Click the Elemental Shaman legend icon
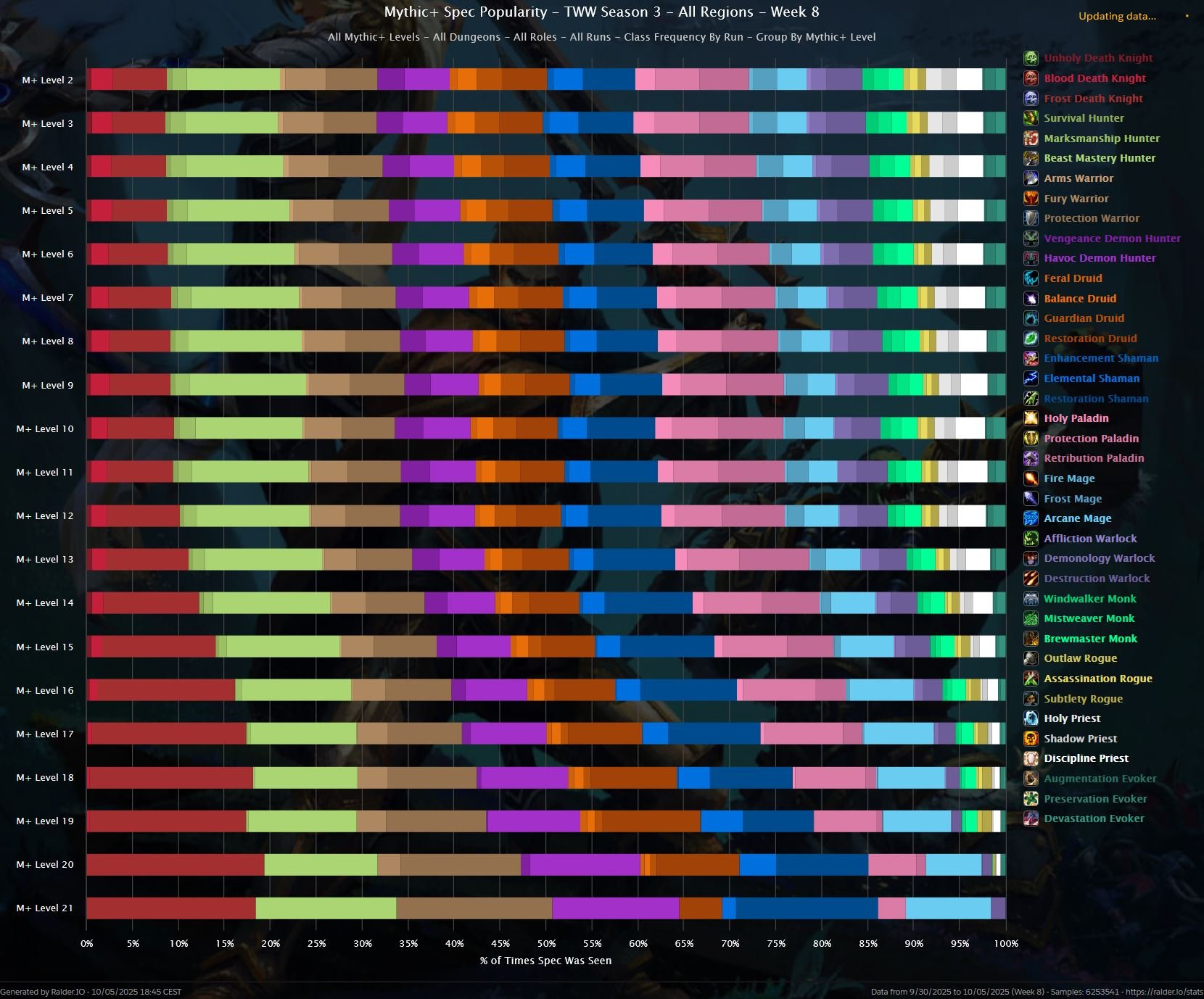This screenshot has width=1204, height=999. [1031, 378]
